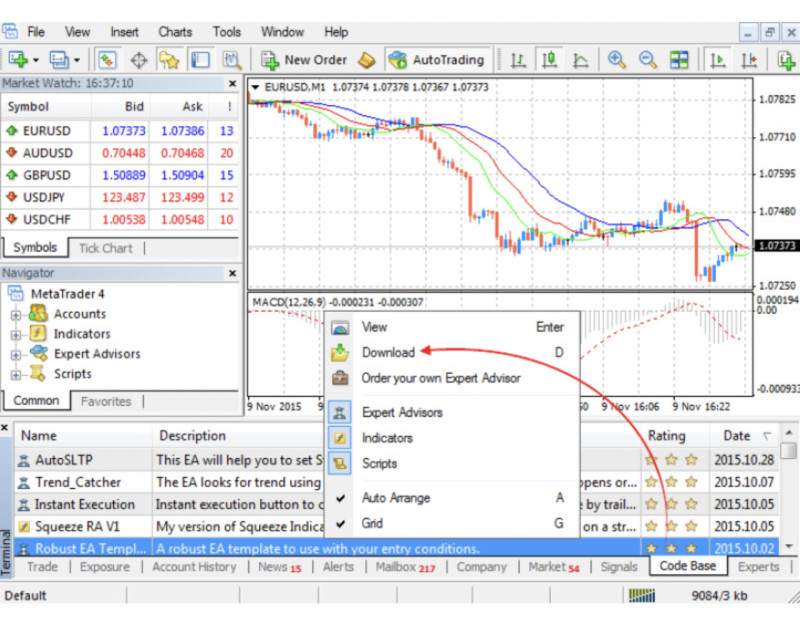
Task: Toggle the Auto Scroll chart icon
Action: (x=717, y=60)
